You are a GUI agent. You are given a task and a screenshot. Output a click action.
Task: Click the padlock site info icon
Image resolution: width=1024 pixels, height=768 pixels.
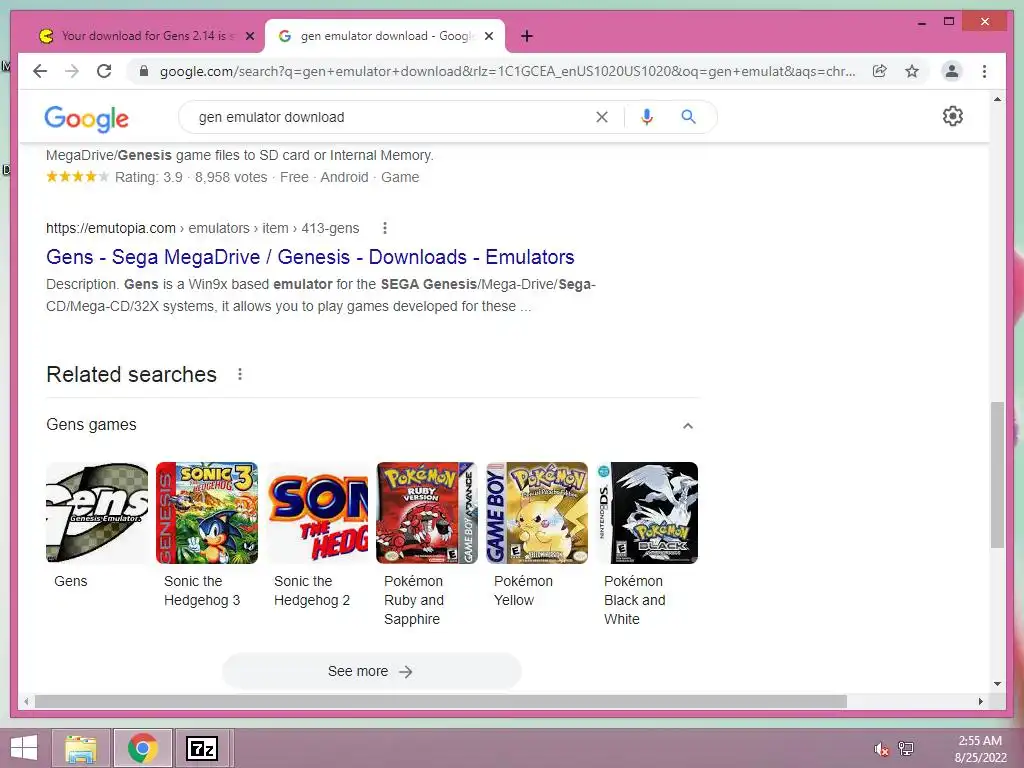tap(144, 71)
